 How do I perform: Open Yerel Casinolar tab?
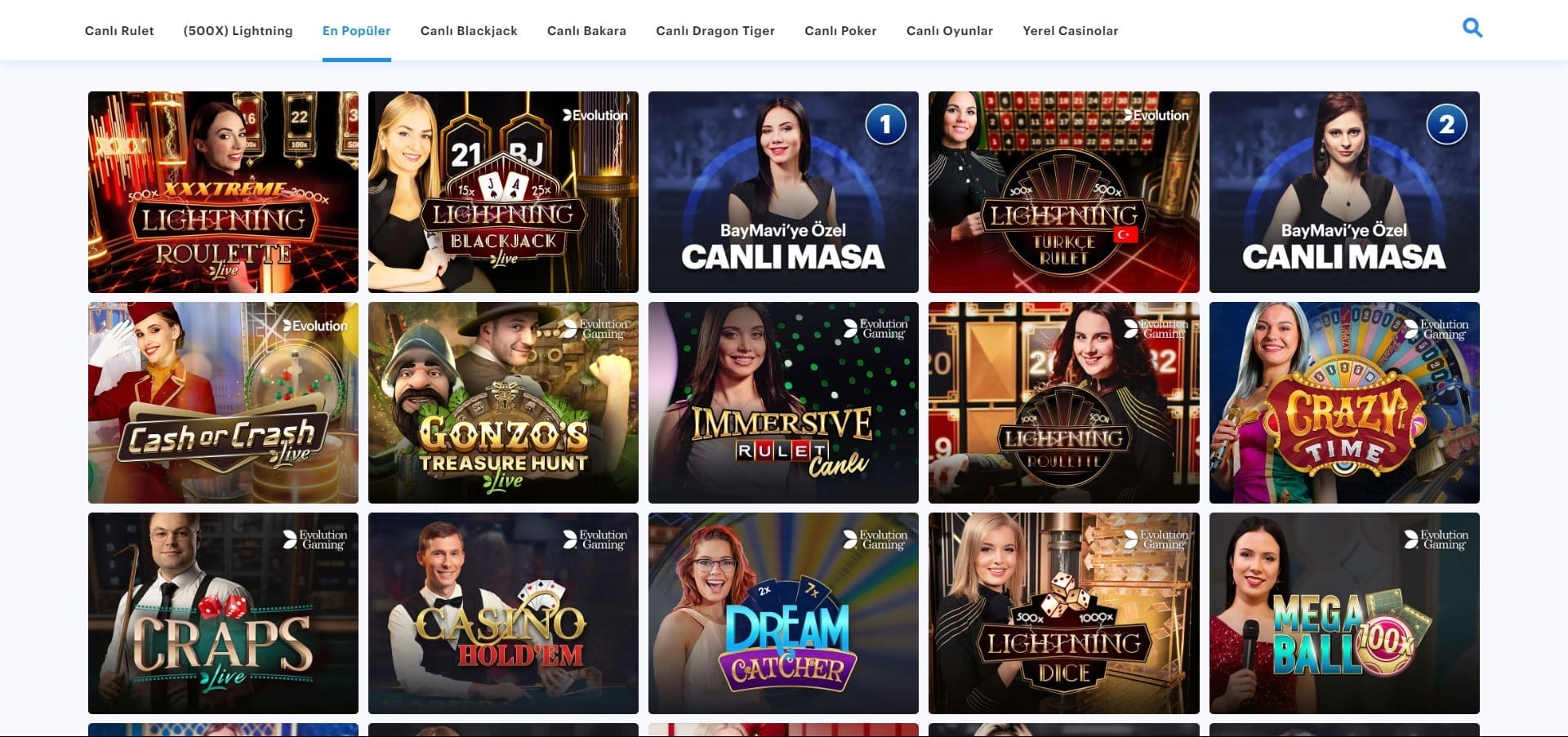coord(1071,30)
